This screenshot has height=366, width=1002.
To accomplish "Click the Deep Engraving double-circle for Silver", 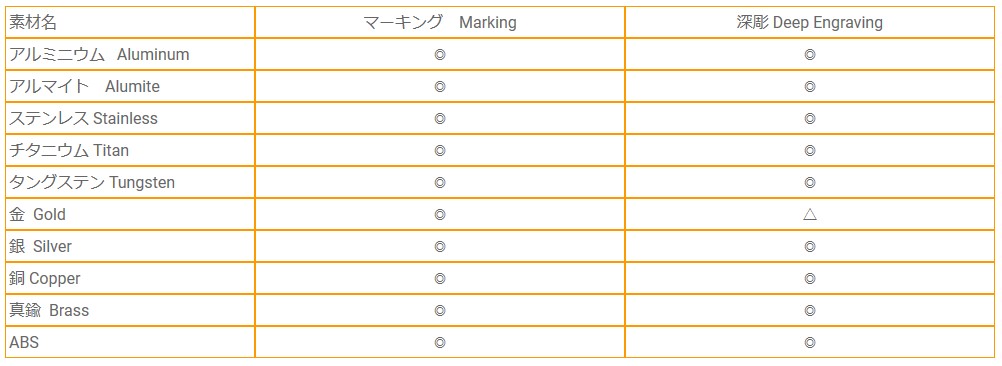I will click(810, 247).
